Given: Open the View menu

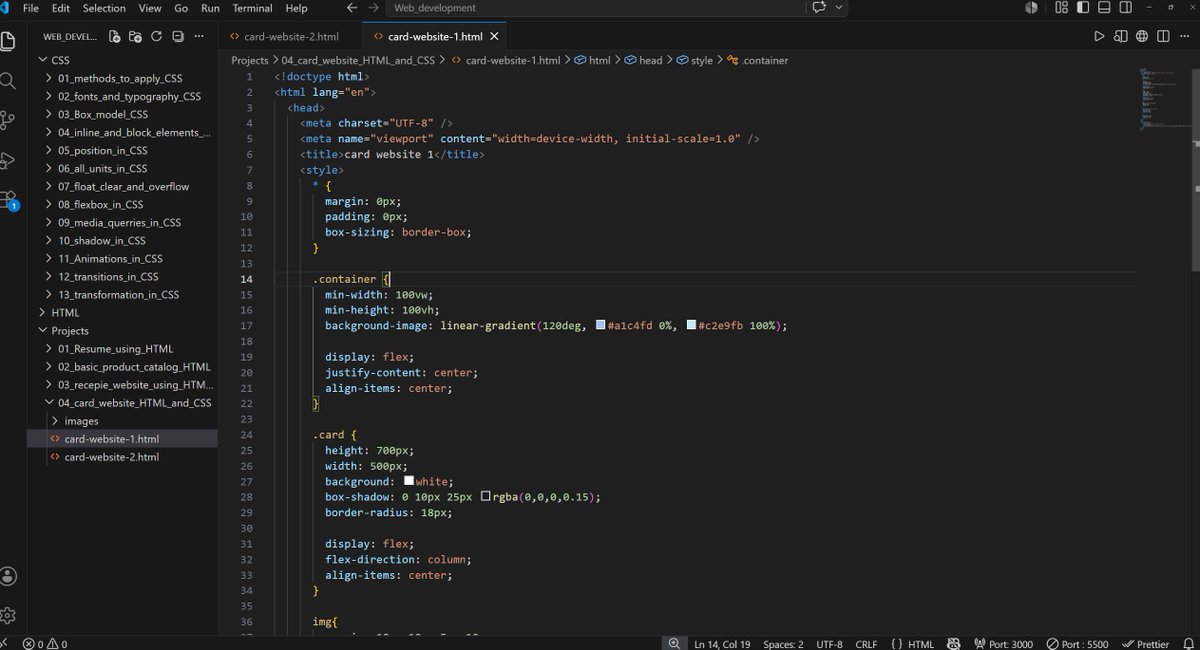Looking at the screenshot, I should point(150,8).
